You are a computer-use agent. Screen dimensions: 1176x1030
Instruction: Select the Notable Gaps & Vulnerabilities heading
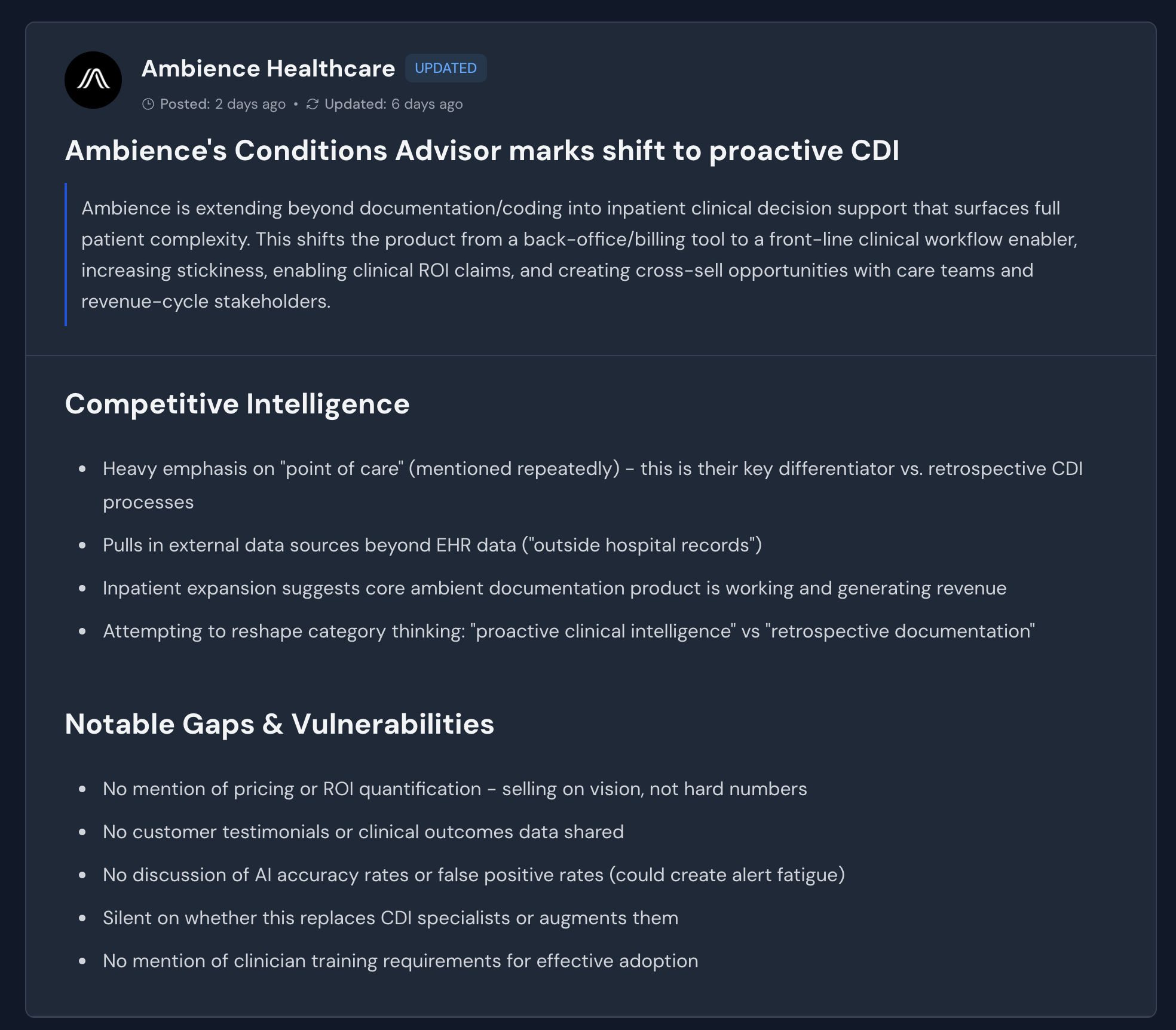(x=279, y=724)
